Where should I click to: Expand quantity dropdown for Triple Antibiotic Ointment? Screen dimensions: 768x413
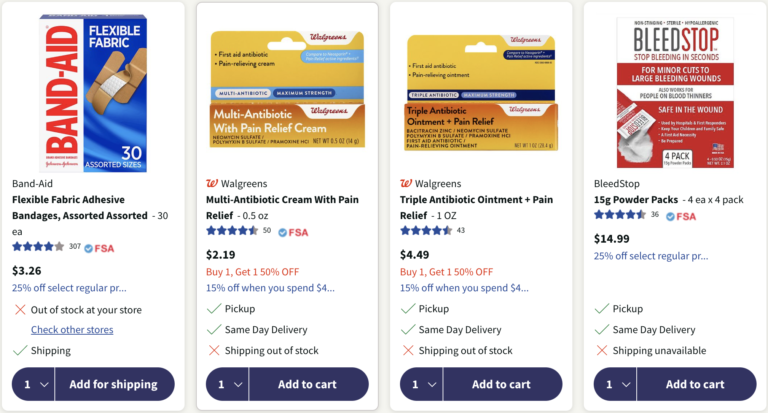(x=422, y=384)
